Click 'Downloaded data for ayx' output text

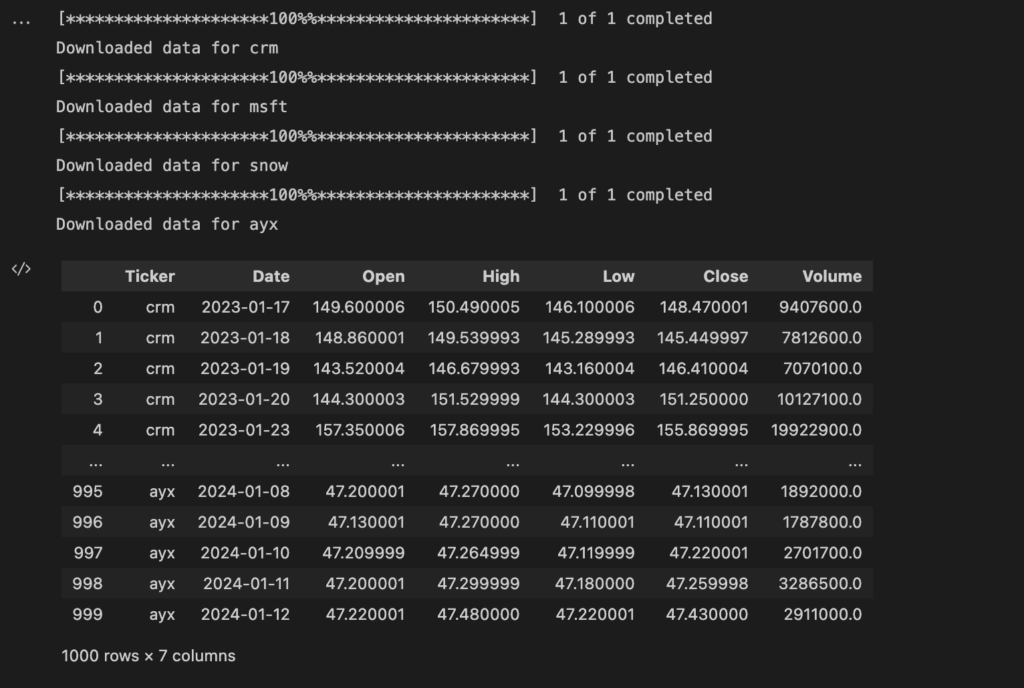[x=167, y=224]
